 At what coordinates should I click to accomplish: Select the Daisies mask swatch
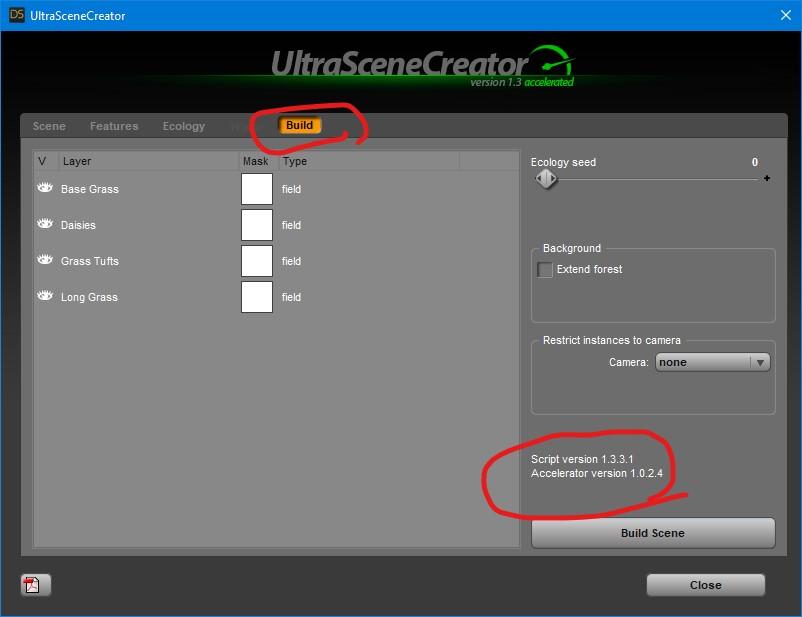257,225
